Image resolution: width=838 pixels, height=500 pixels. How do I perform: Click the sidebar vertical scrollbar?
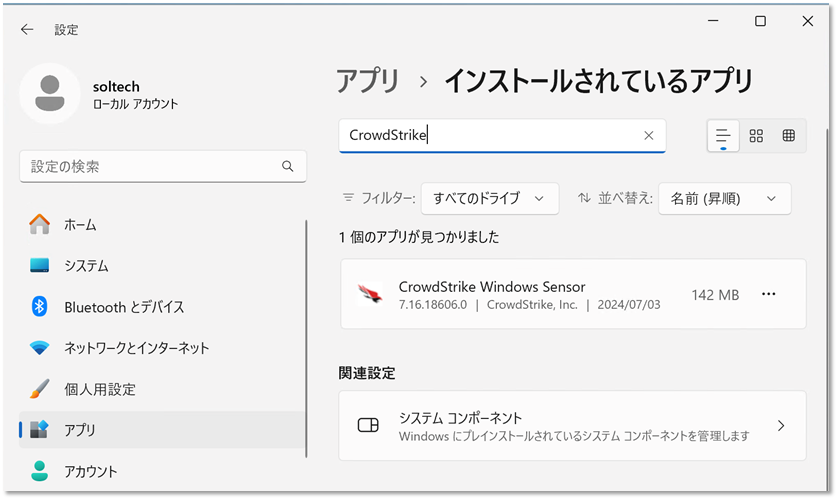306,339
